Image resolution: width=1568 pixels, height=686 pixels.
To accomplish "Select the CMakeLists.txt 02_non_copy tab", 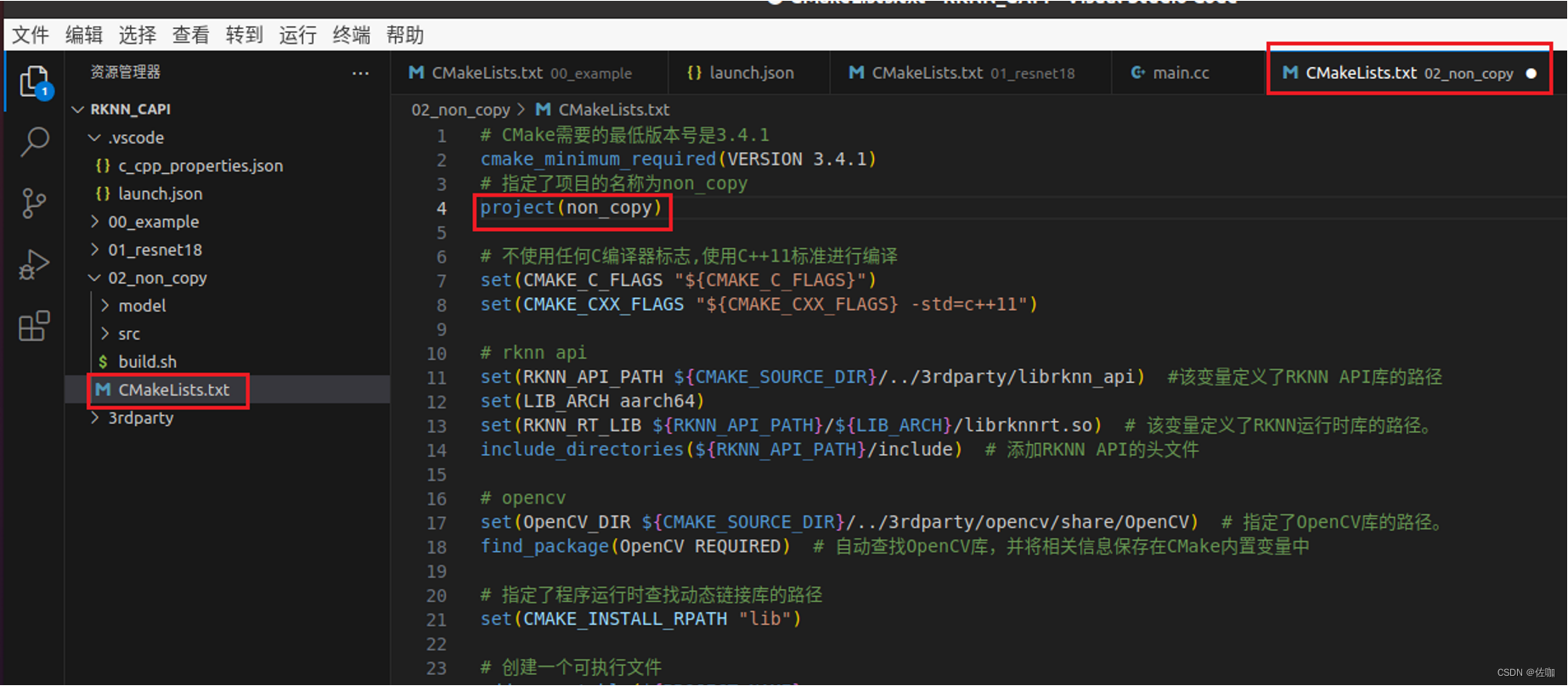I will tap(1409, 73).
